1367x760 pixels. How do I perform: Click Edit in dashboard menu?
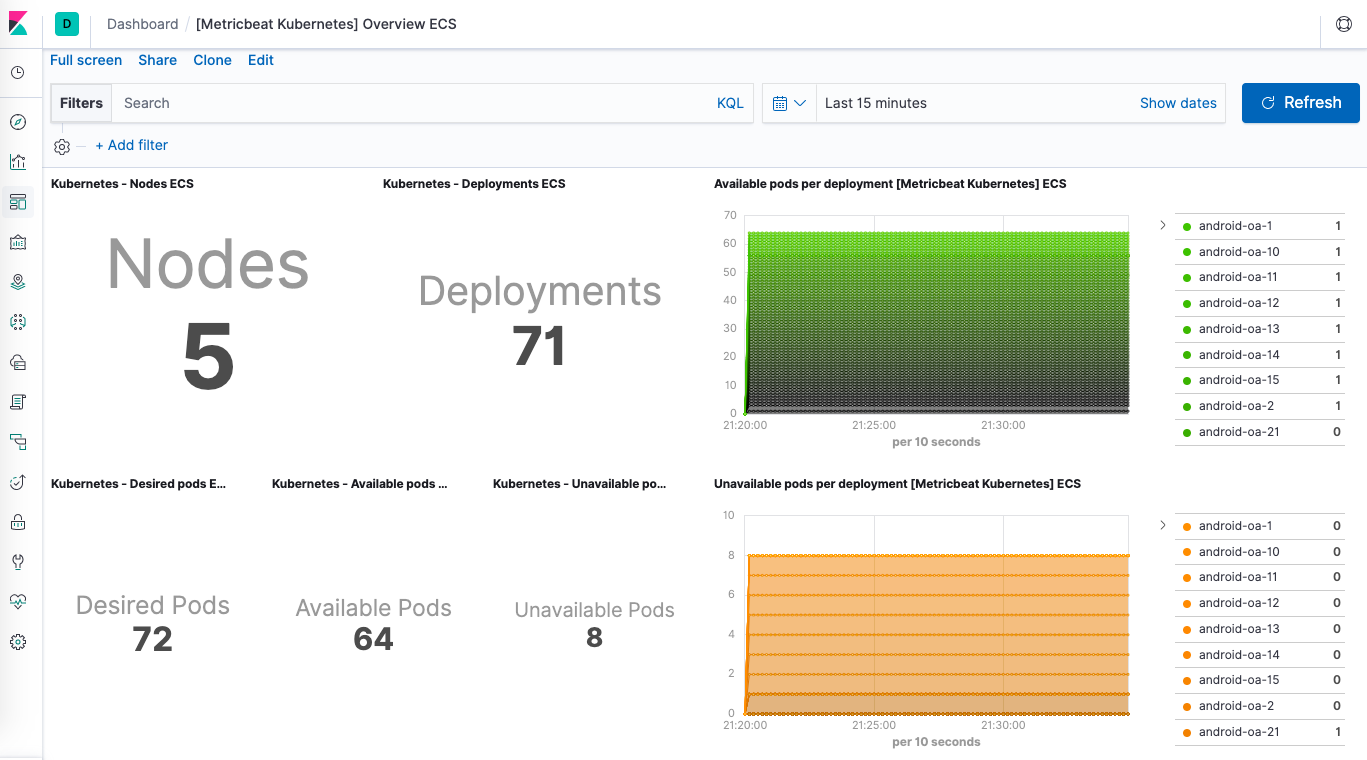tap(261, 60)
